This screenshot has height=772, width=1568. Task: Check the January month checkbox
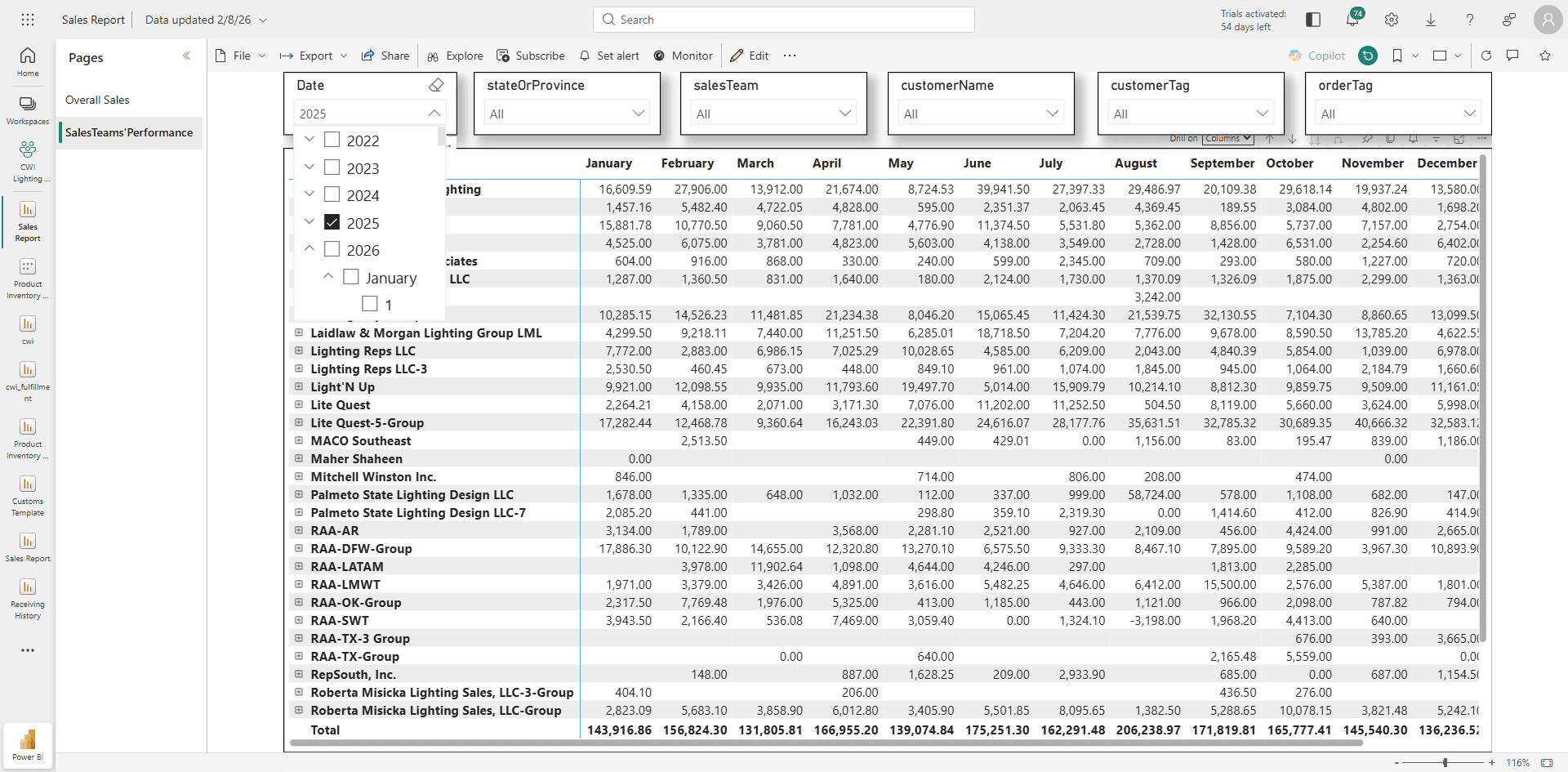point(351,277)
